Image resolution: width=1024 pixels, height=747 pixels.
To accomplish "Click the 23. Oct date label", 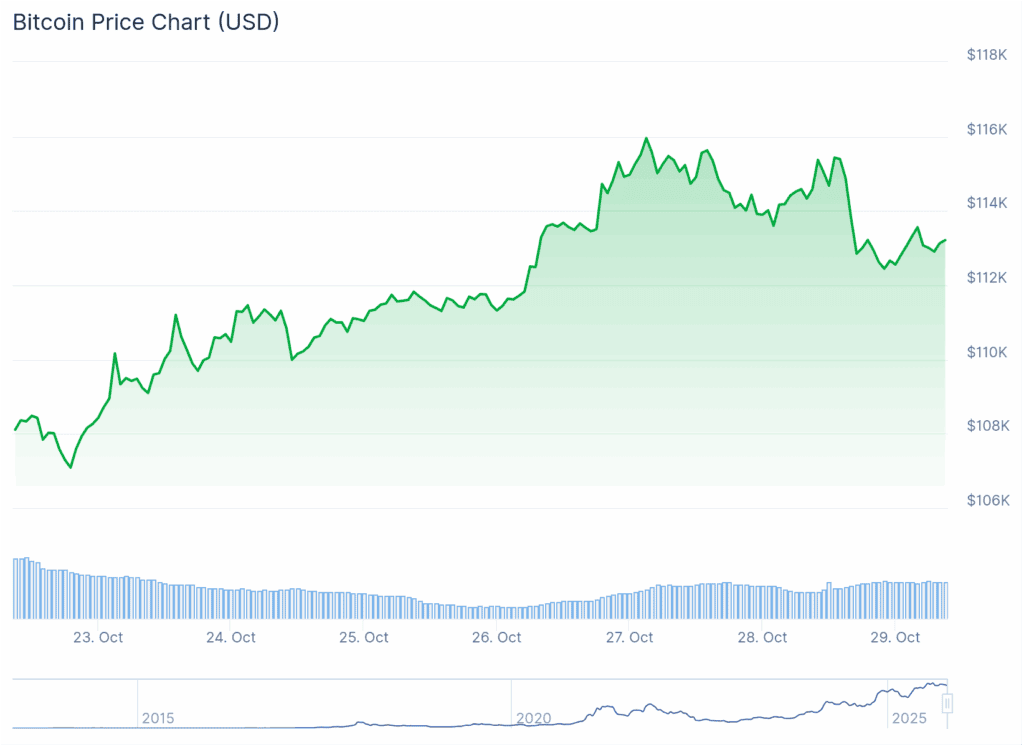I will (98, 637).
